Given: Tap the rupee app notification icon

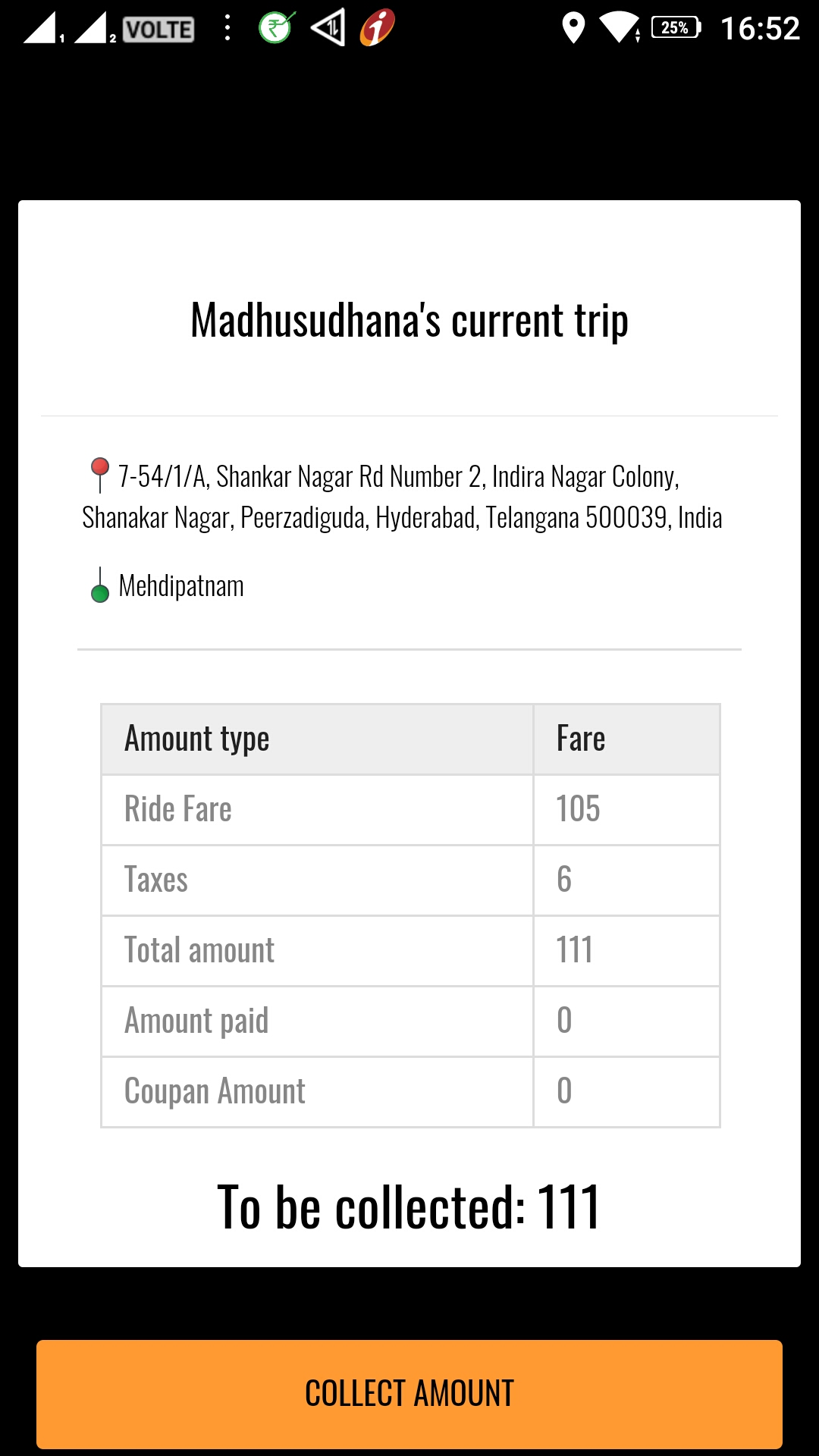Looking at the screenshot, I should pos(277,28).
